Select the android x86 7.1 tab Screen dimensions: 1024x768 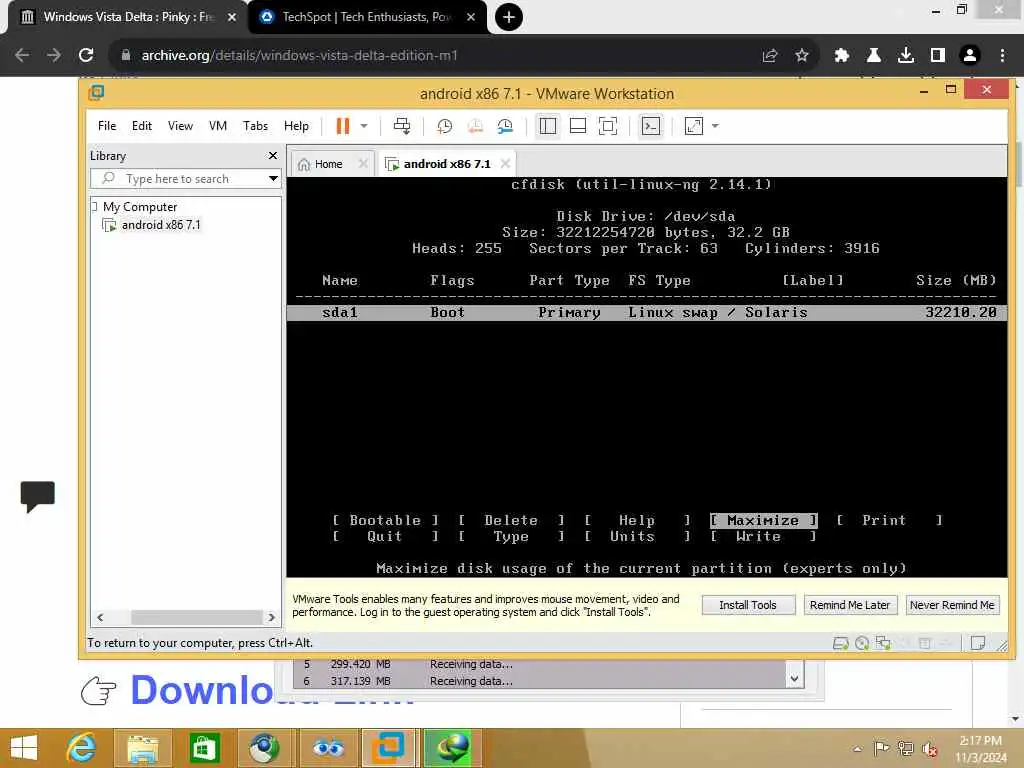click(447, 164)
